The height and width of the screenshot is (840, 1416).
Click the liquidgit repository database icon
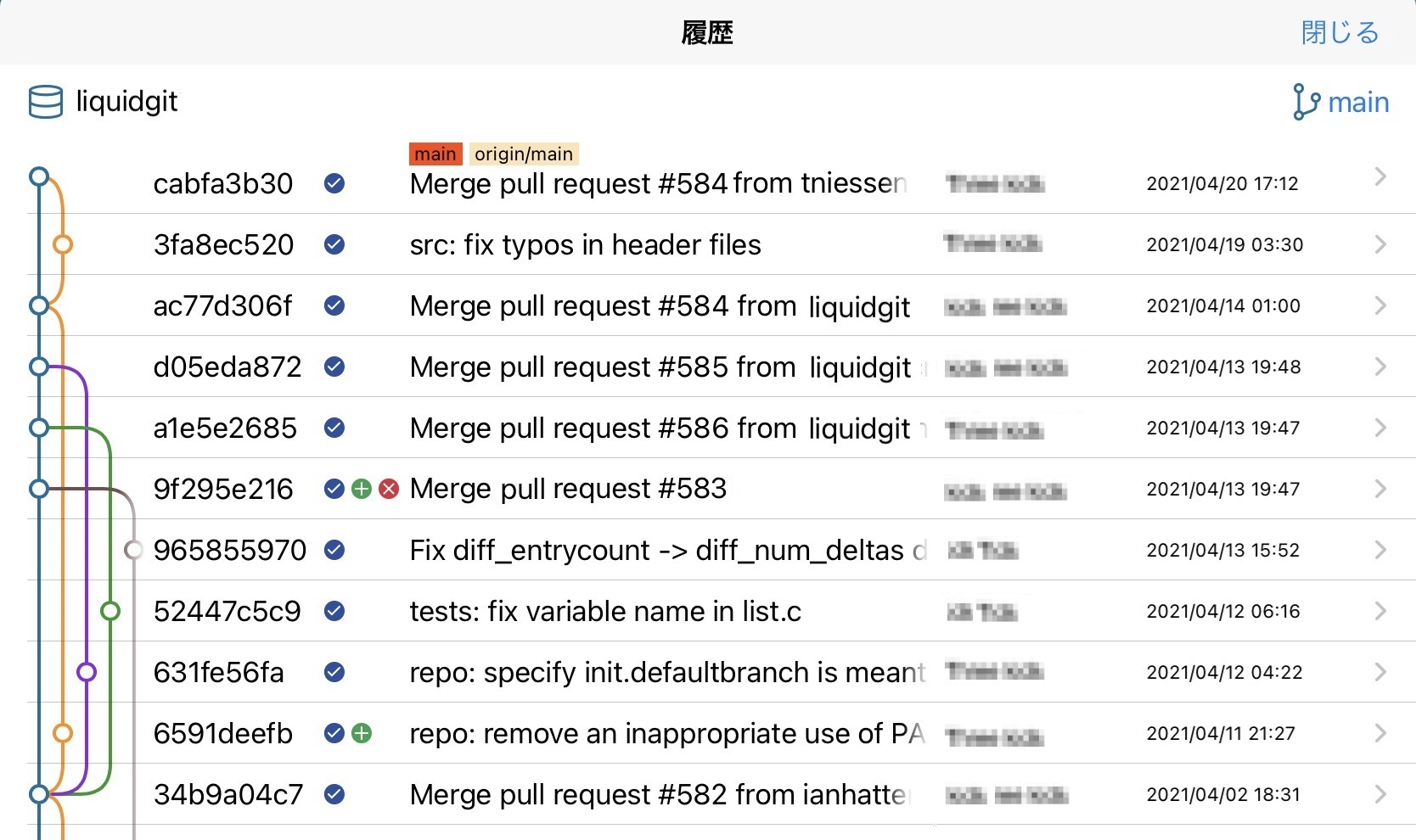tap(46, 102)
